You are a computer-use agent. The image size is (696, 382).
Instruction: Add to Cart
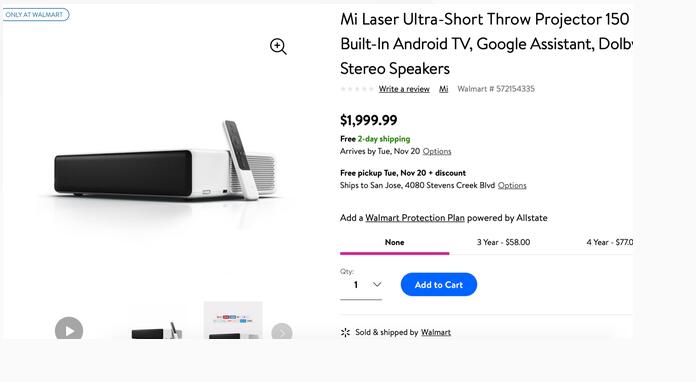coord(439,284)
